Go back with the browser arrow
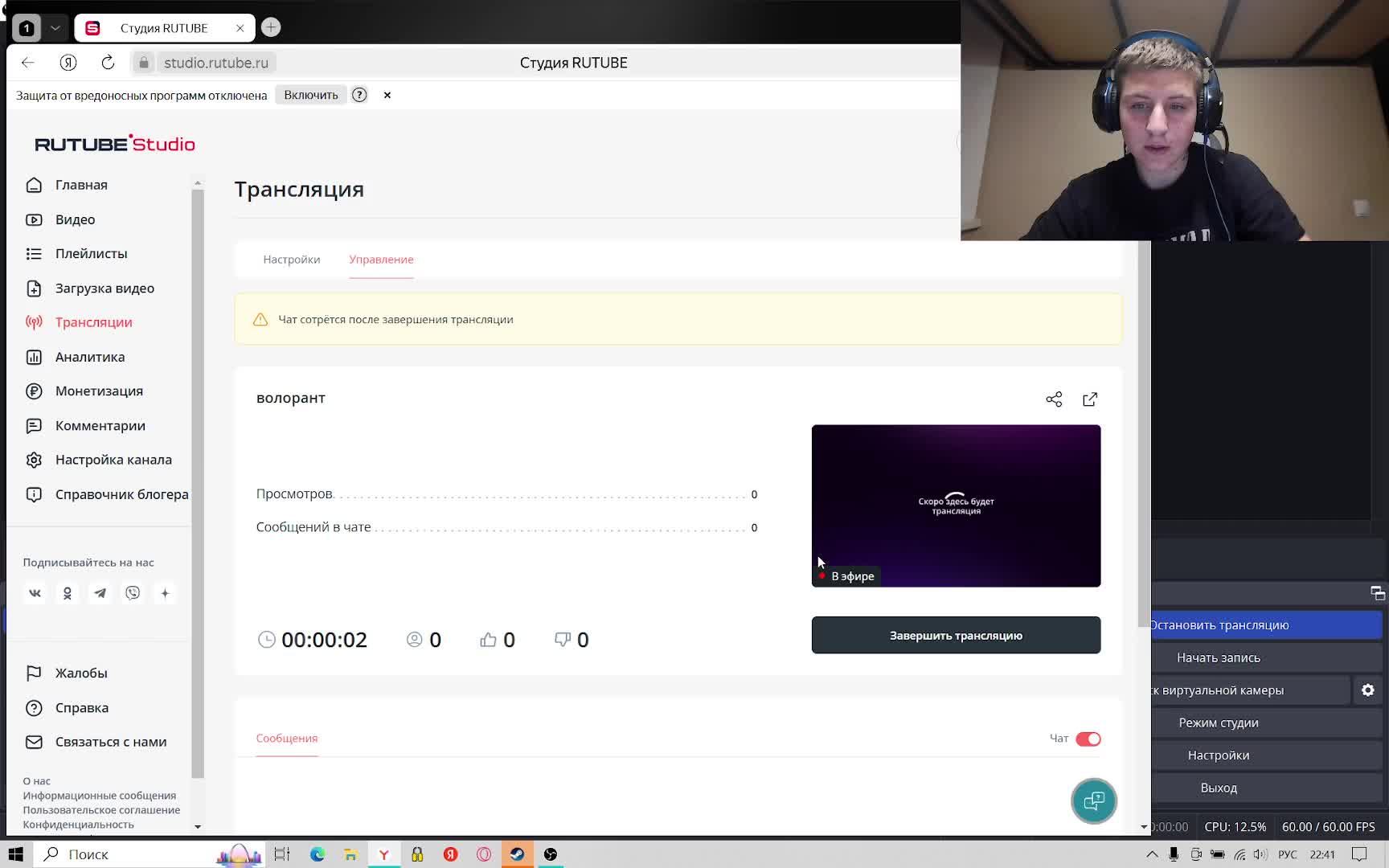 pyautogui.click(x=28, y=63)
